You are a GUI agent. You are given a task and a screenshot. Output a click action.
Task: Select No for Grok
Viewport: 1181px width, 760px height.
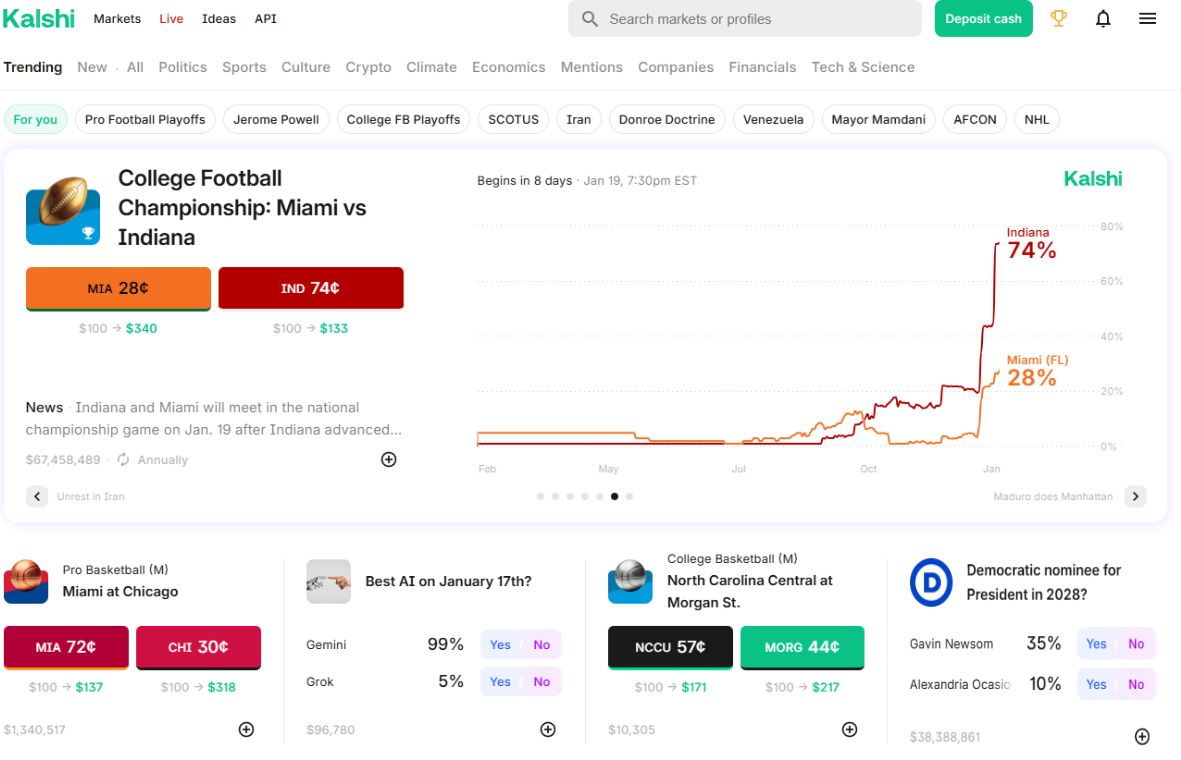pos(542,682)
